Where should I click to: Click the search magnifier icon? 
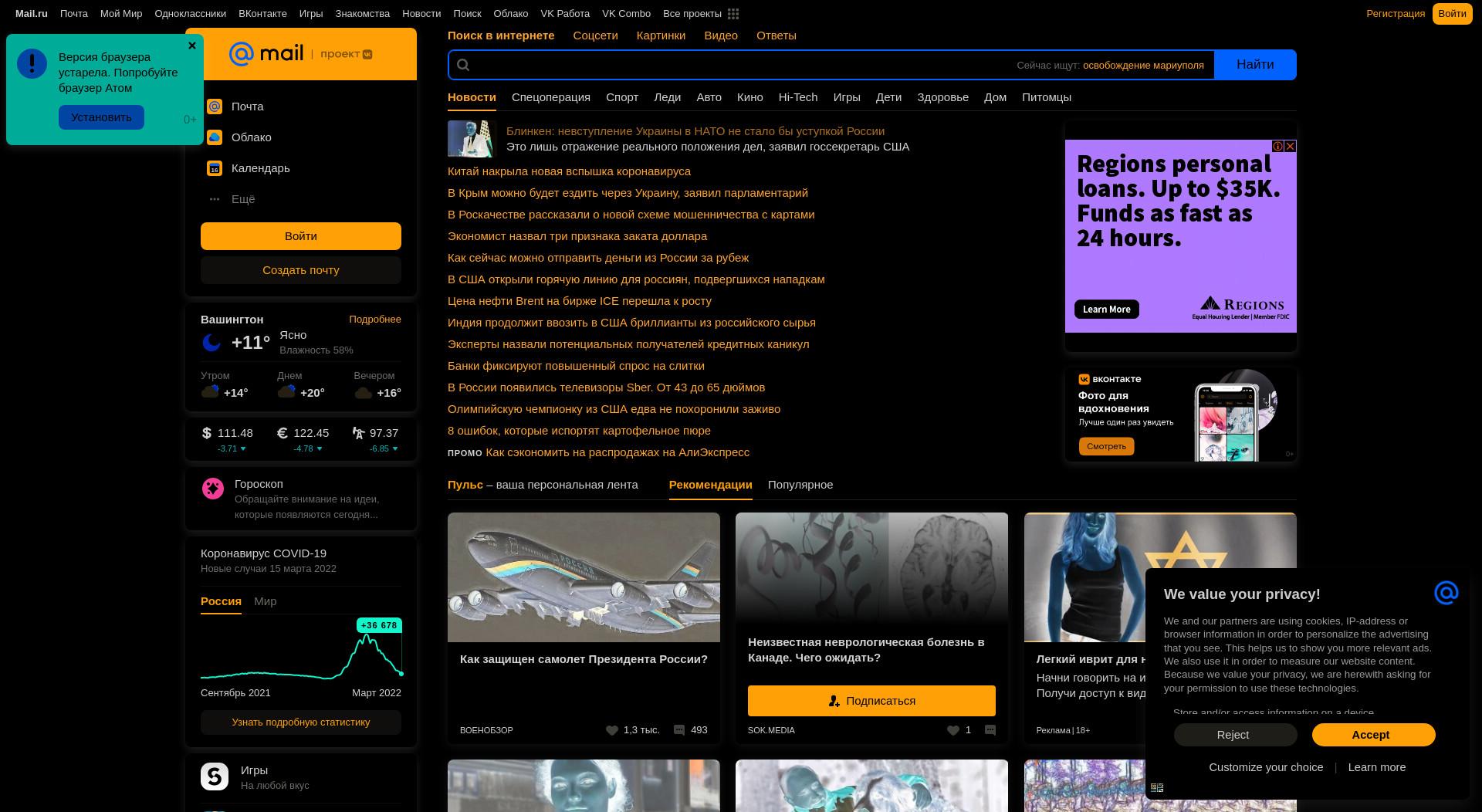click(463, 65)
